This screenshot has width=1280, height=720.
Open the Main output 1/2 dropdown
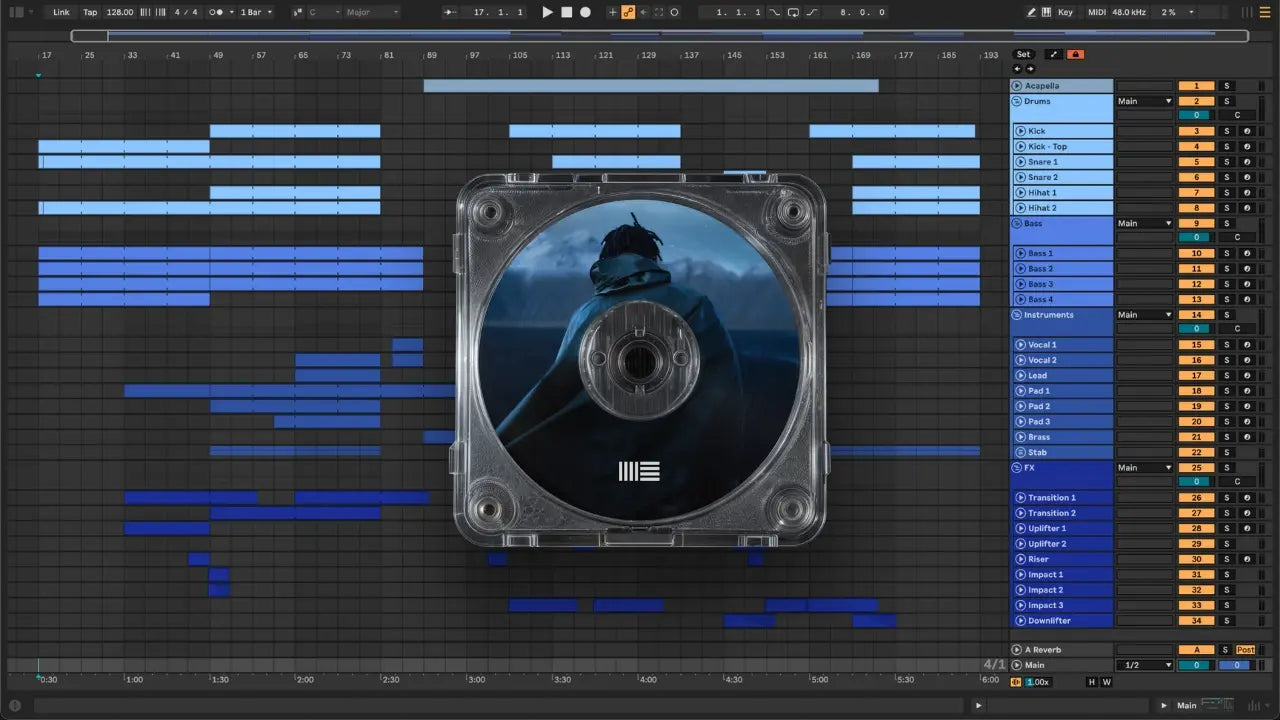click(1145, 665)
